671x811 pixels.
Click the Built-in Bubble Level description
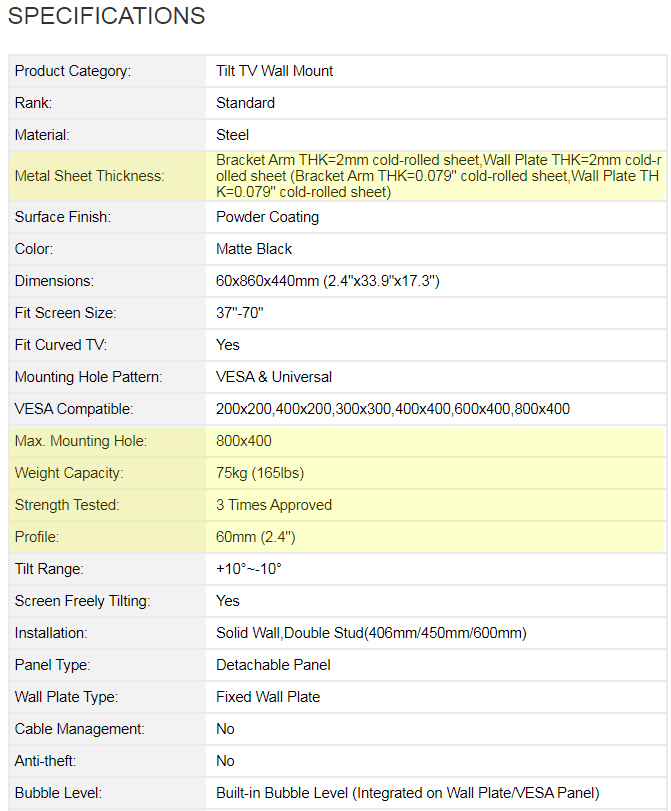click(407, 793)
